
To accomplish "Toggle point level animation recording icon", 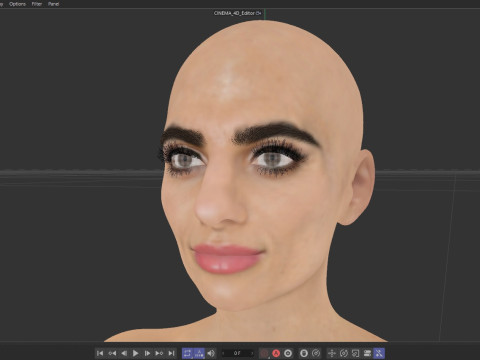I will click(x=379, y=353).
